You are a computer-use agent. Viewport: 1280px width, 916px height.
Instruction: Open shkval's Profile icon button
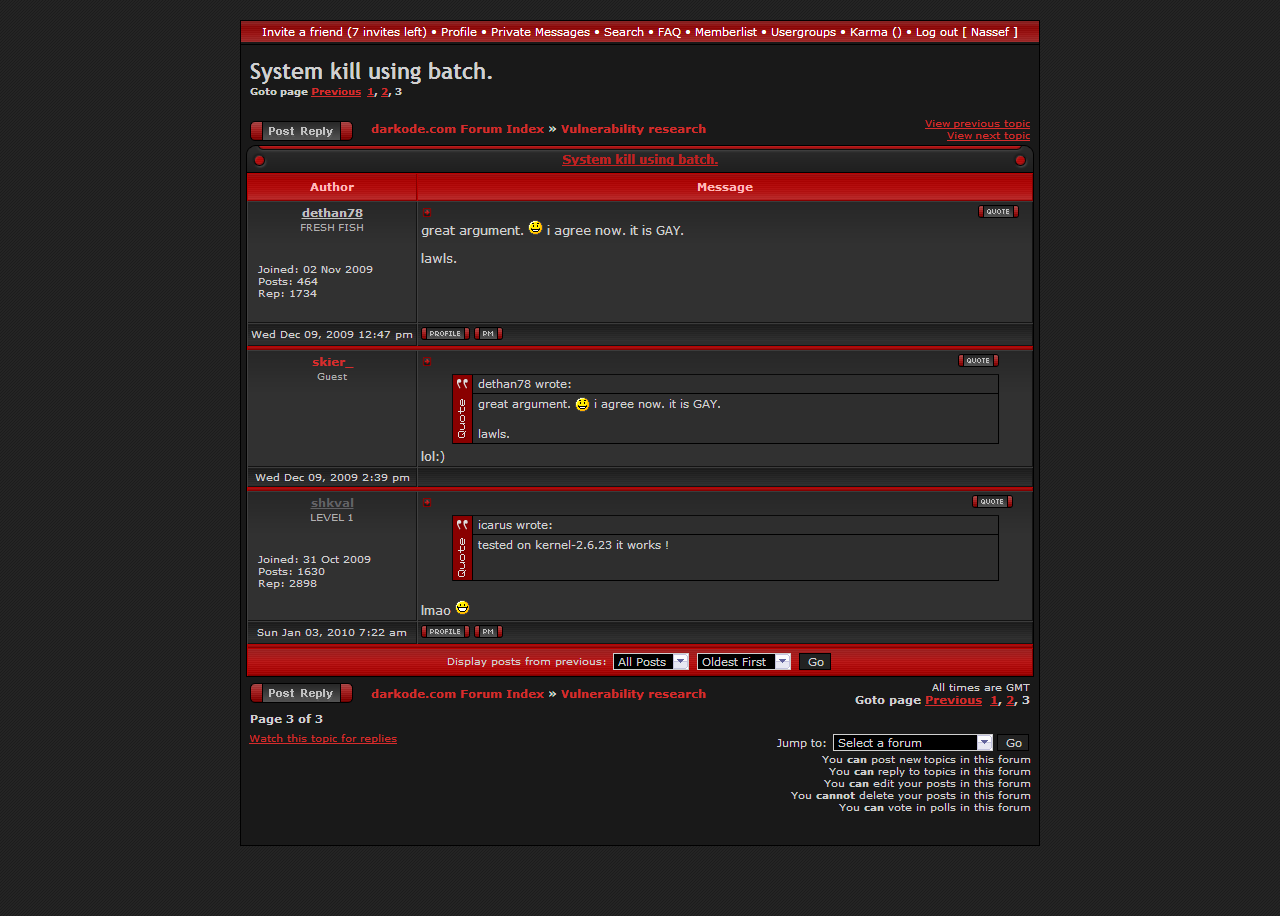(445, 632)
